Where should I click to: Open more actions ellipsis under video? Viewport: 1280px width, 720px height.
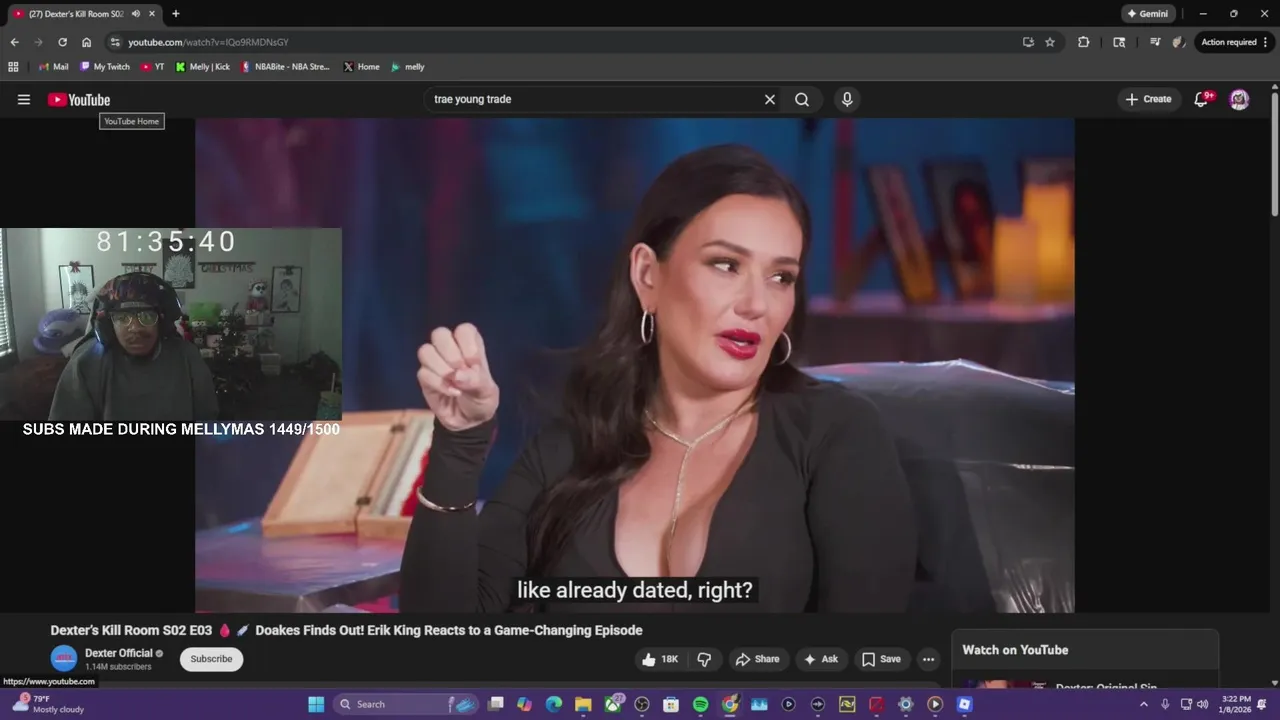(928, 659)
